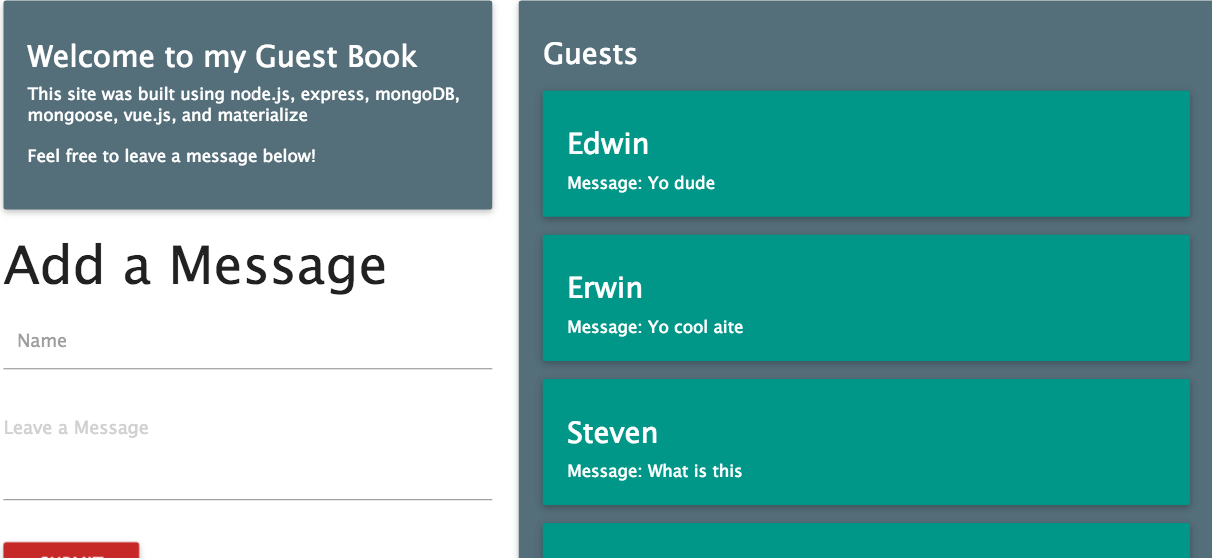Select Steven's guest name title
The height and width of the screenshot is (558, 1212).
pos(612,433)
